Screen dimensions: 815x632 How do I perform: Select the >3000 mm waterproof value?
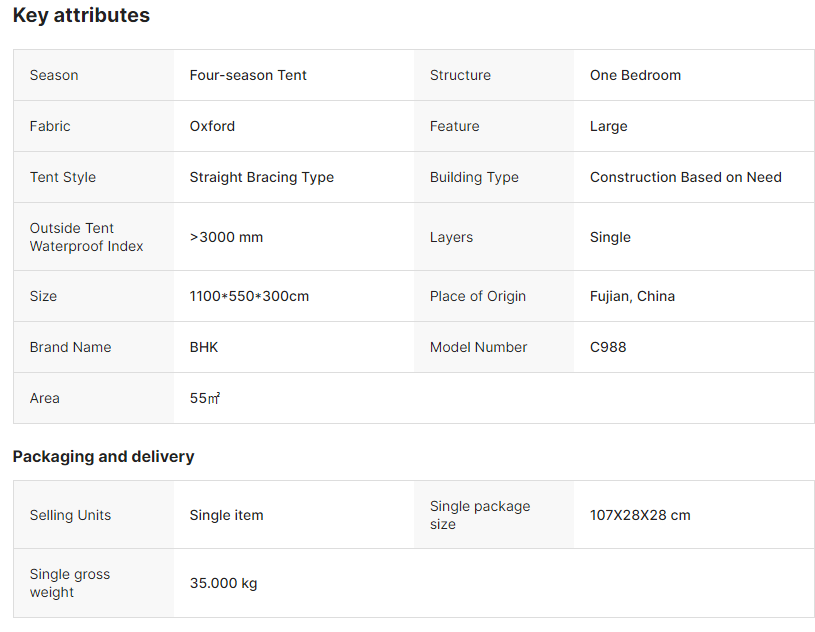[226, 237]
